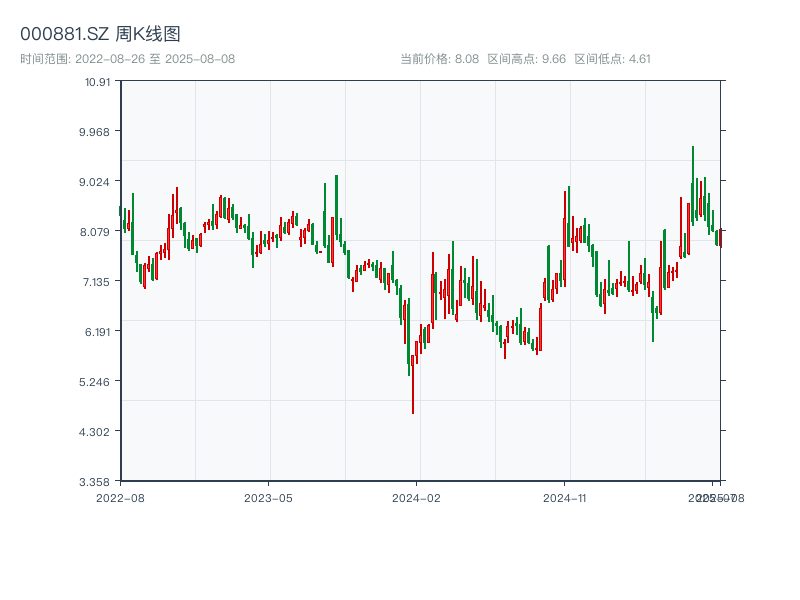Jump to the 2024-11 date axis label
800x600 pixels.
pyautogui.click(x=564, y=497)
